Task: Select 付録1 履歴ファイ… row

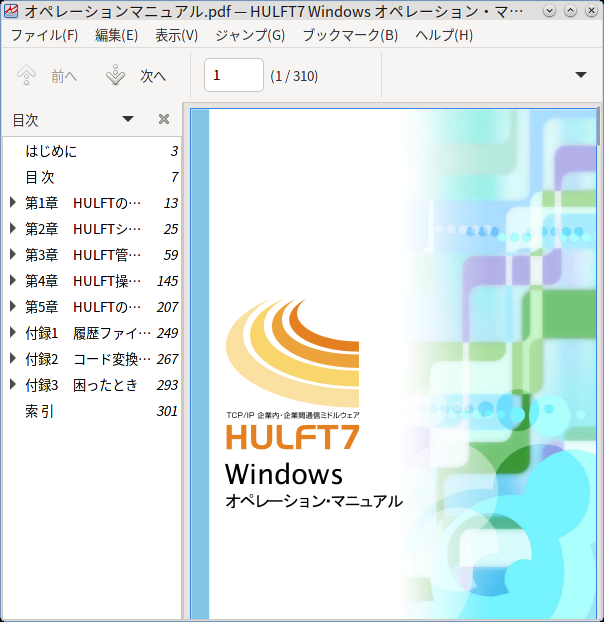Action: [x=91, y=333]
